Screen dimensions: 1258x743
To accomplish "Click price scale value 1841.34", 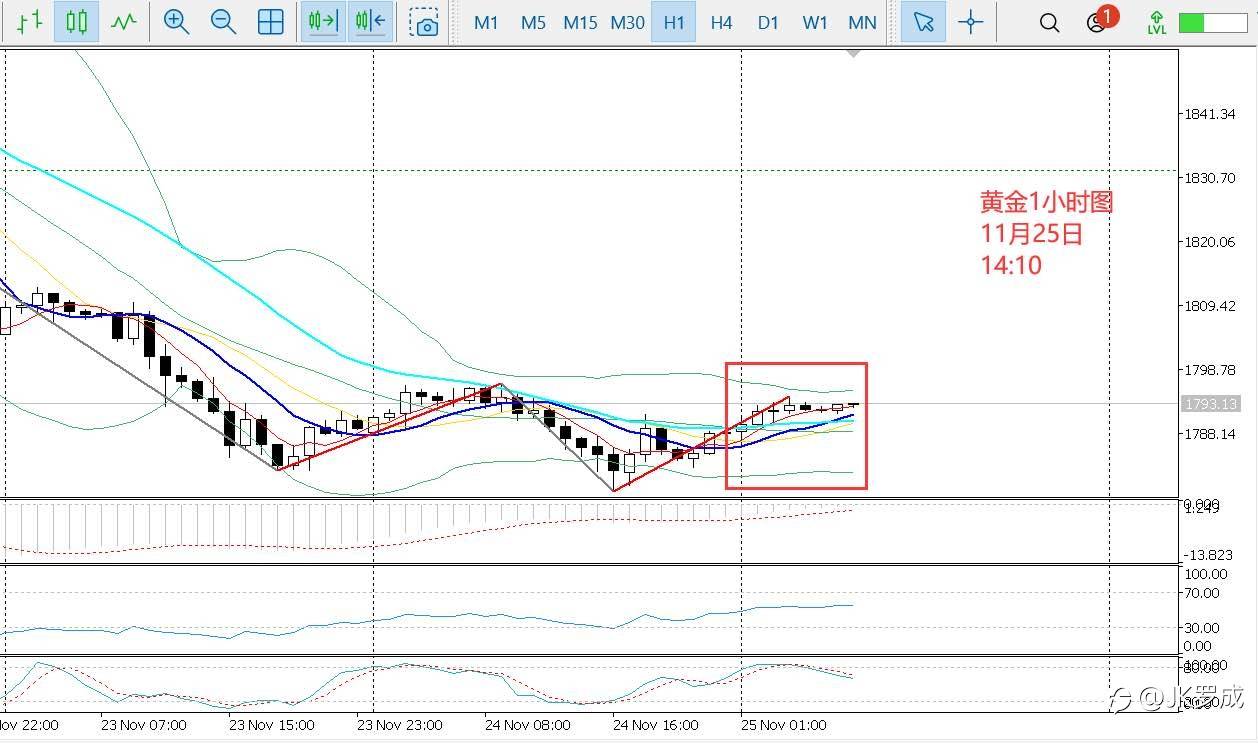I will pos(1209,114).
